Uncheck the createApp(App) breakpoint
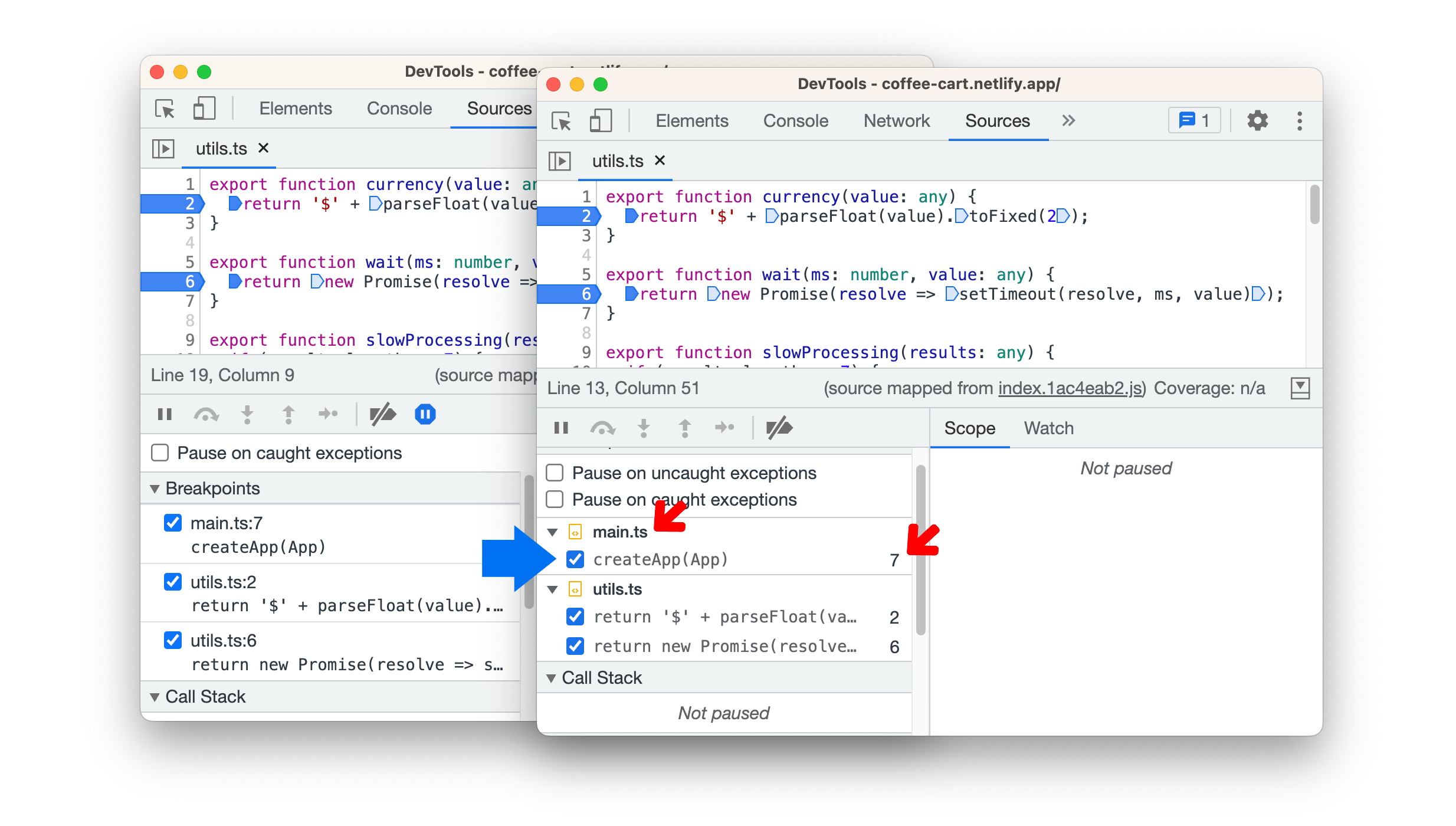 point(575,559)
